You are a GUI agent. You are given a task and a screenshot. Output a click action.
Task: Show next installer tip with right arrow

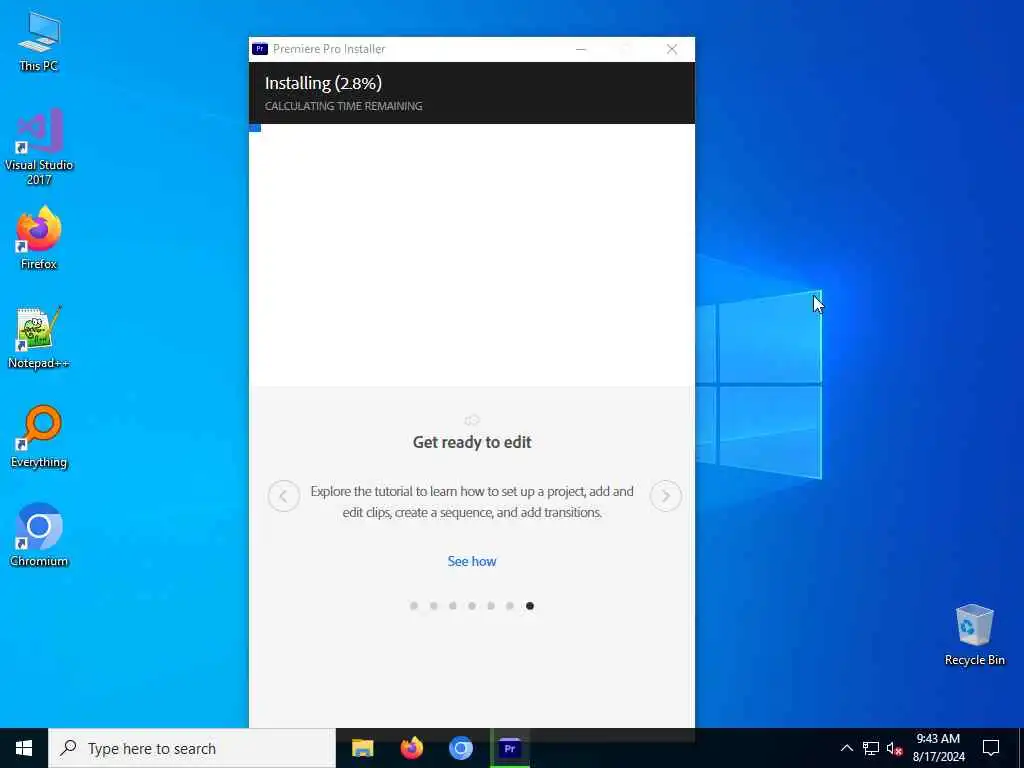(665, 496)
